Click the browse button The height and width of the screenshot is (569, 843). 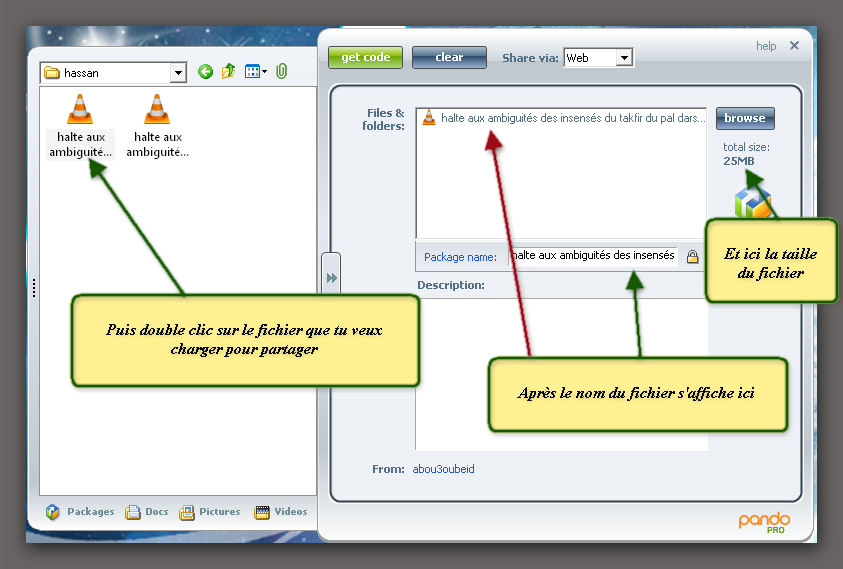point(745,118)
